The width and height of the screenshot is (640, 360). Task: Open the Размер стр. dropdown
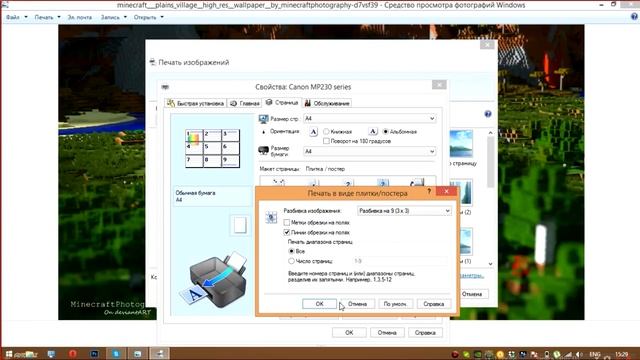click(369, 118)
